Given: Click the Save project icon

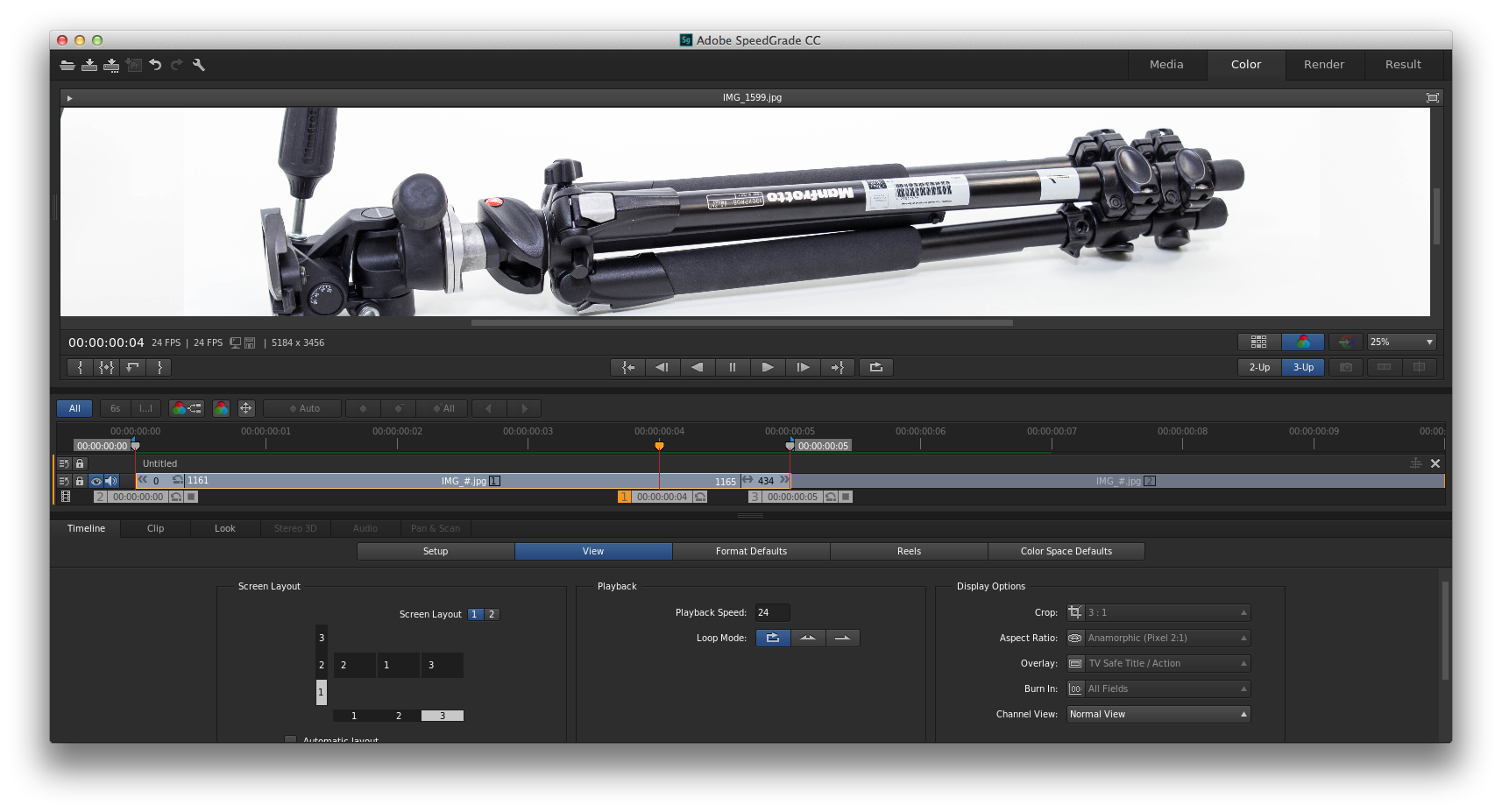Looking at the screenshot, I should point(89,65).
